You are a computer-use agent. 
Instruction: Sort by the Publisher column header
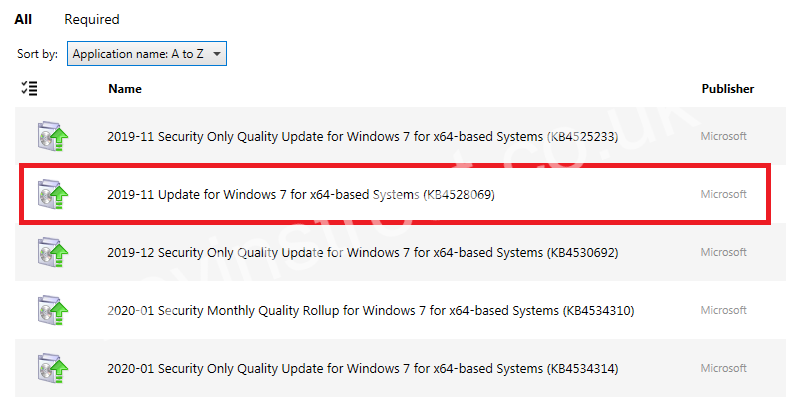(727, 89)
